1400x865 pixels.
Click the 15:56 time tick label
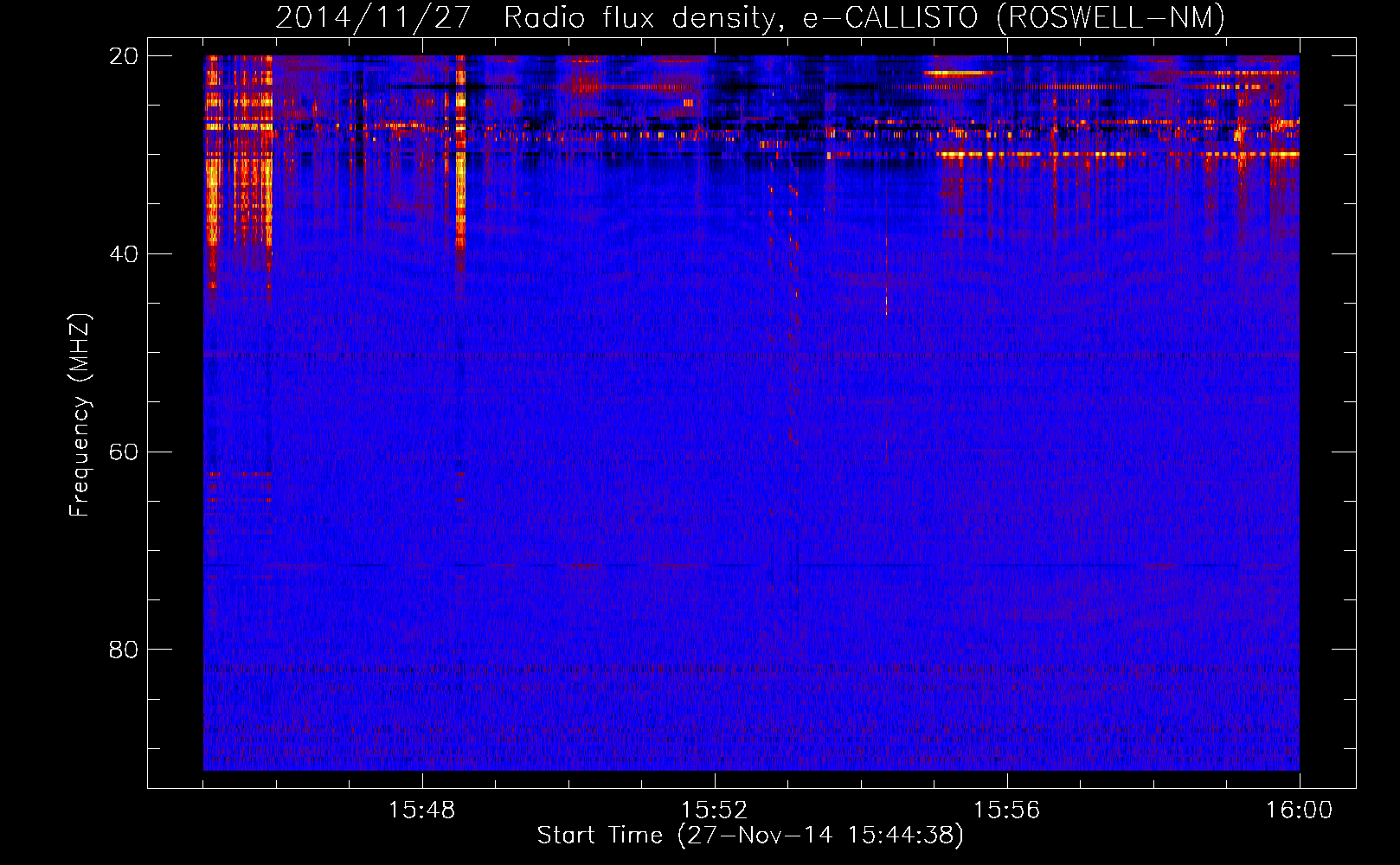tap(1006, 811)
